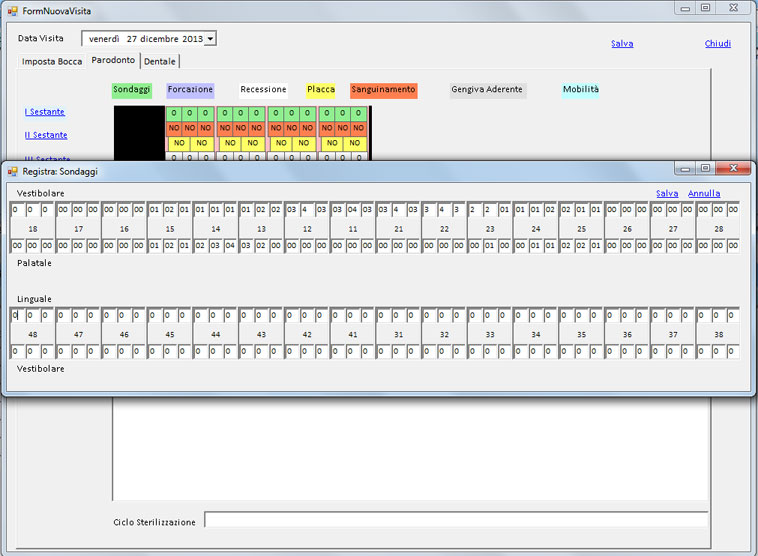The image size is (758, 556).
Task: Click Salva link in FormNuovaVisita window
Action: tap(622, 44)
